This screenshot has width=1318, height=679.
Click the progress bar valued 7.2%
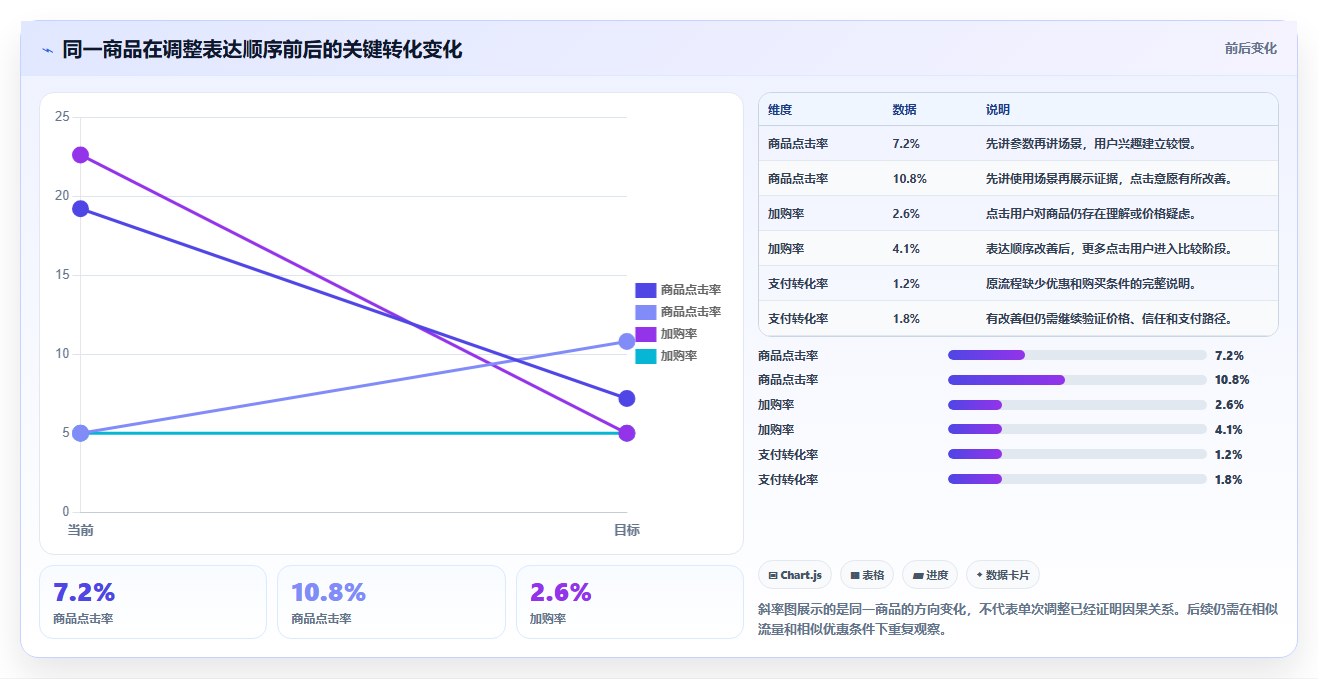[1077, 355]
